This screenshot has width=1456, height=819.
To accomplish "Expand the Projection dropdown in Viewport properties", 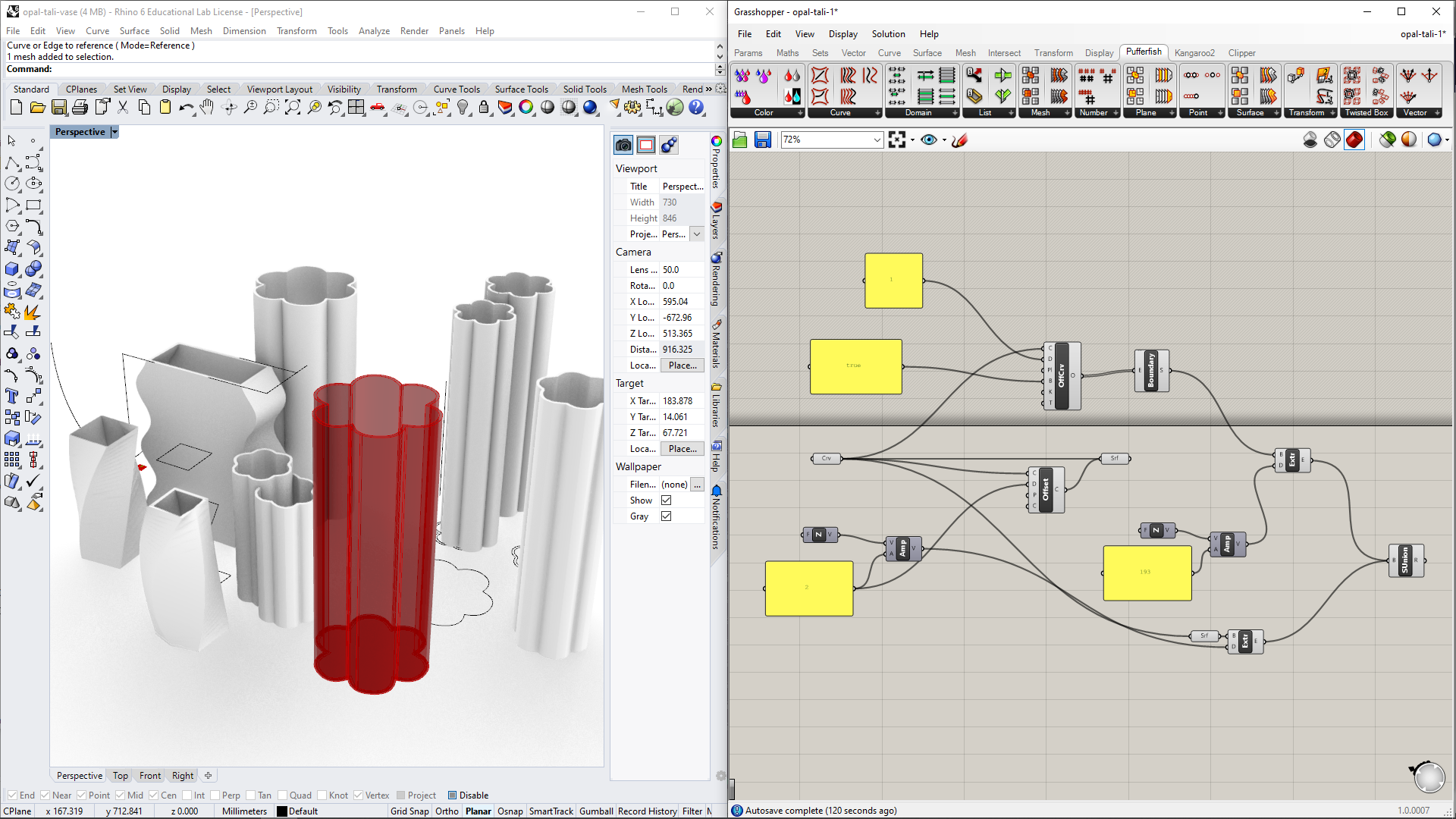I will tap(696, 234).
